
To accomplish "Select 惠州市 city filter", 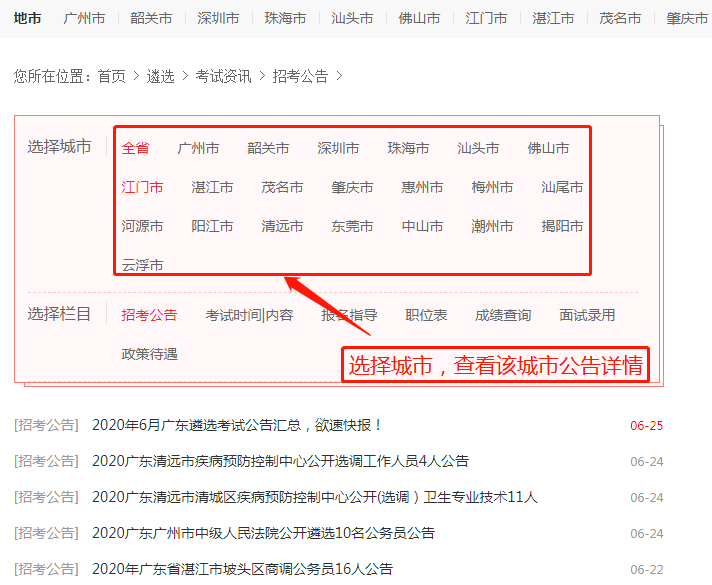I will [x=422, y=187].
